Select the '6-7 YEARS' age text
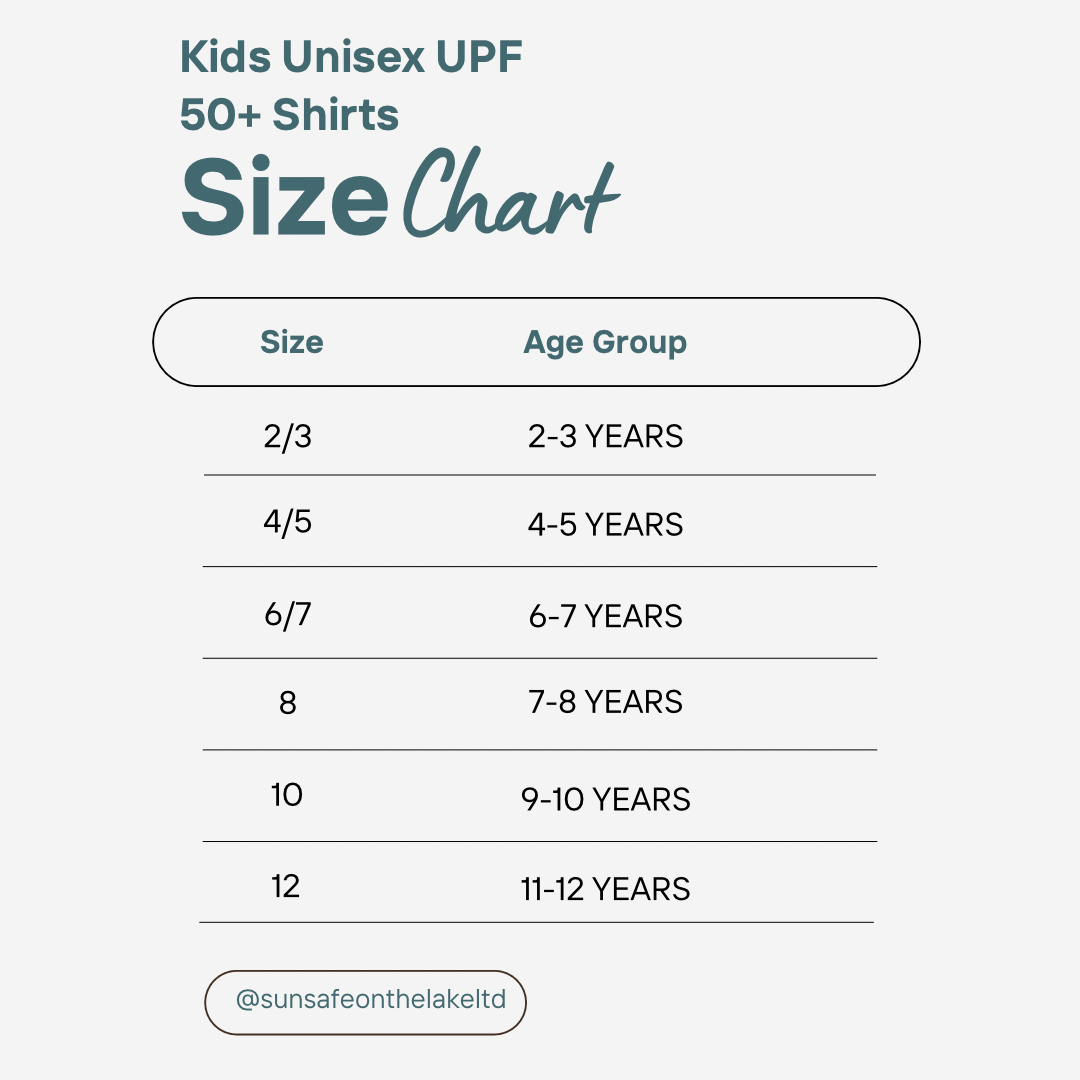Image resolution: width=1080 pixels, height=1080 pixels. tap(605, 616)
